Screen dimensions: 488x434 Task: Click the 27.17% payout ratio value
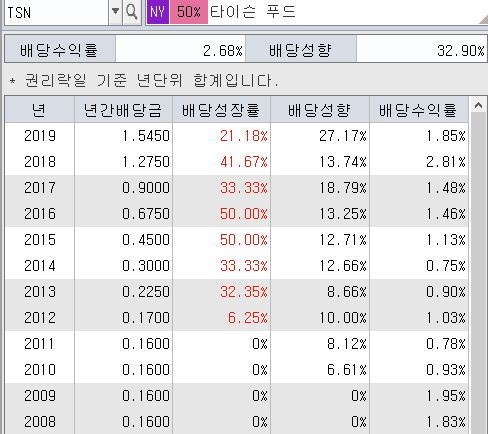pyautogui.click(x=342, y=136)
